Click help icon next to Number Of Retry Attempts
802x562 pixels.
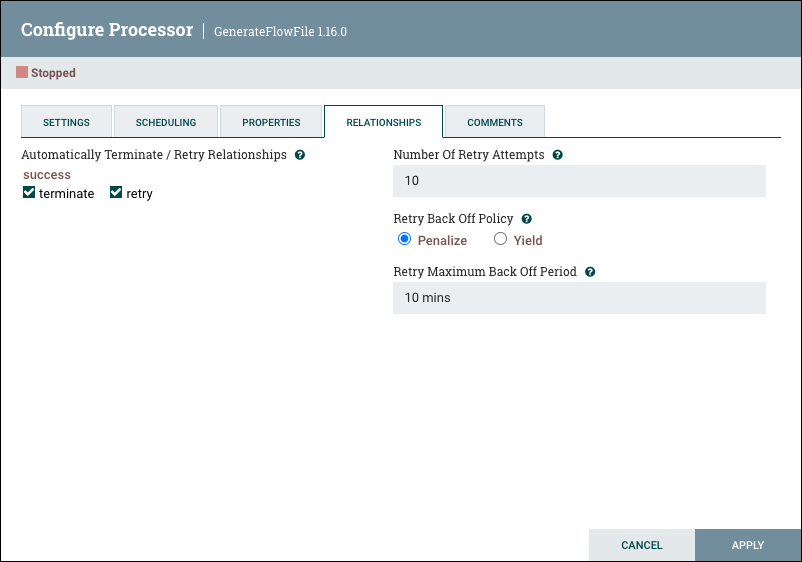[558, 156]
